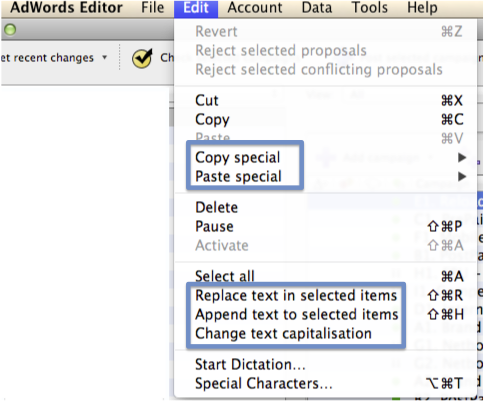This screenshot has height=401, width=484.
Task: Open the recent changes dropdown arrow
Action: (x=105, y=57)
